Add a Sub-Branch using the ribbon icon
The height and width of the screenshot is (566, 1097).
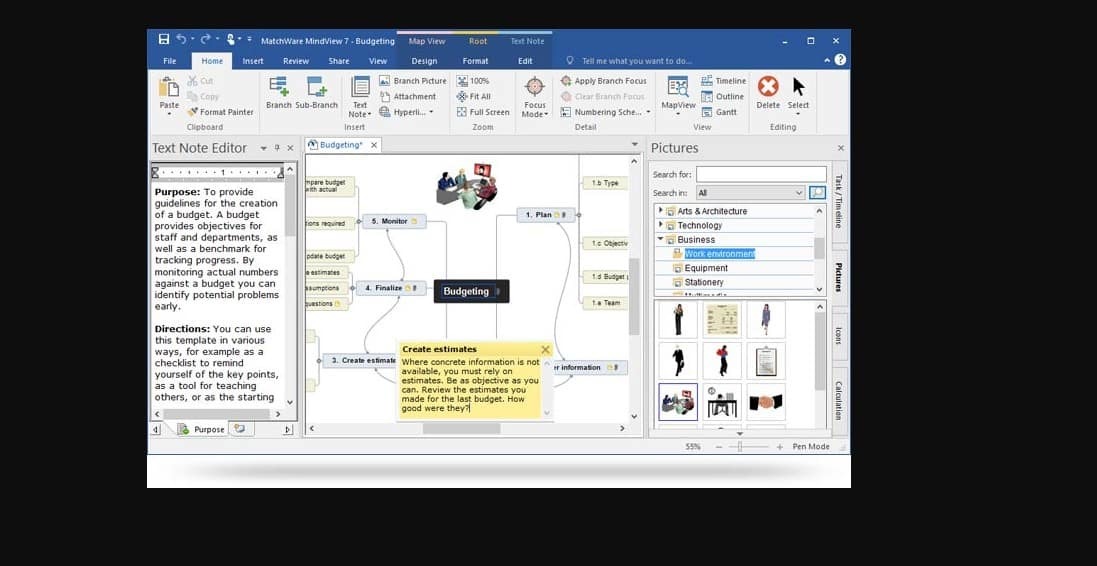pyautogui.click(x=317, y=88)
